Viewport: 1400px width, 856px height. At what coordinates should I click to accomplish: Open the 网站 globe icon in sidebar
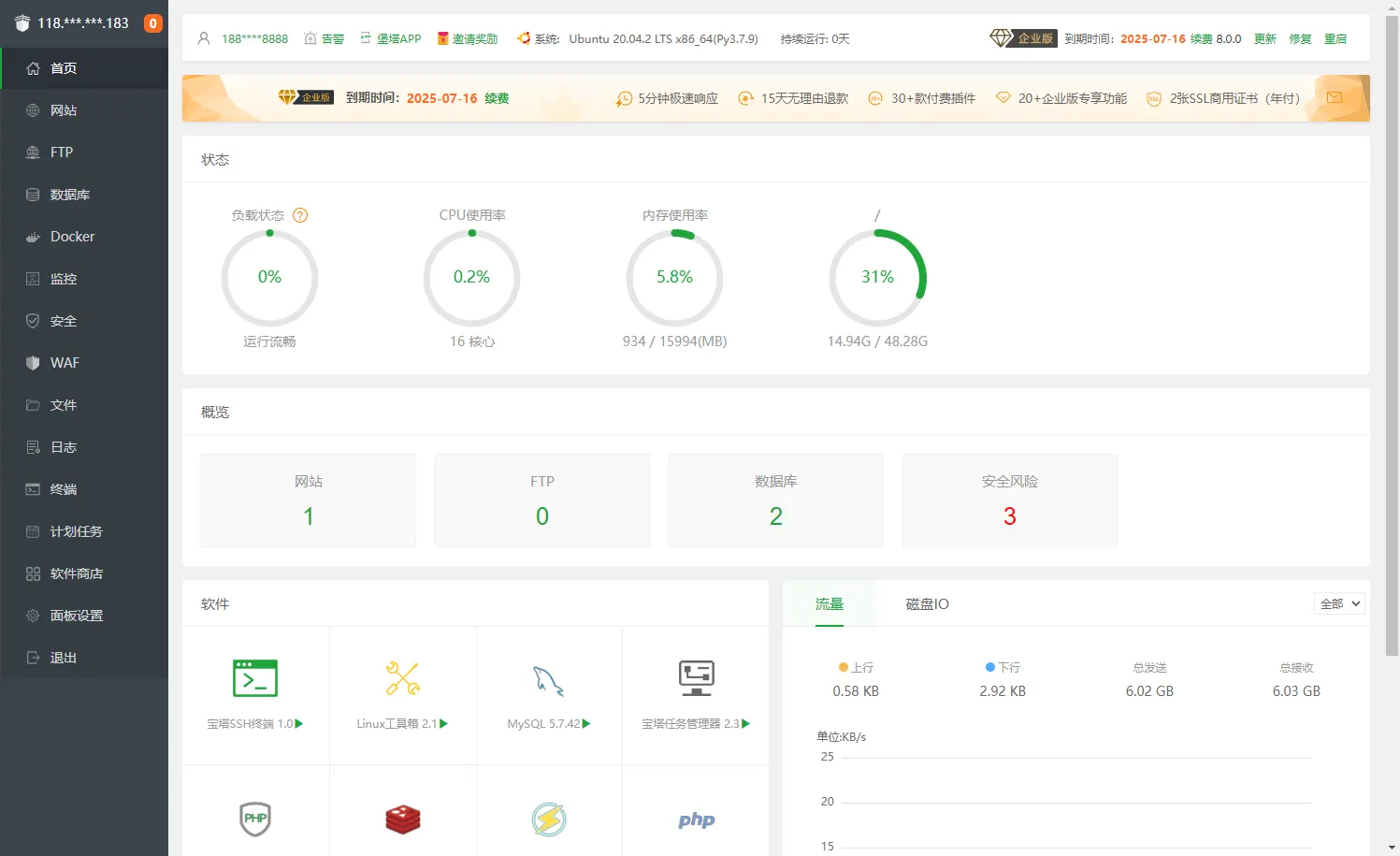click(33, 110)
